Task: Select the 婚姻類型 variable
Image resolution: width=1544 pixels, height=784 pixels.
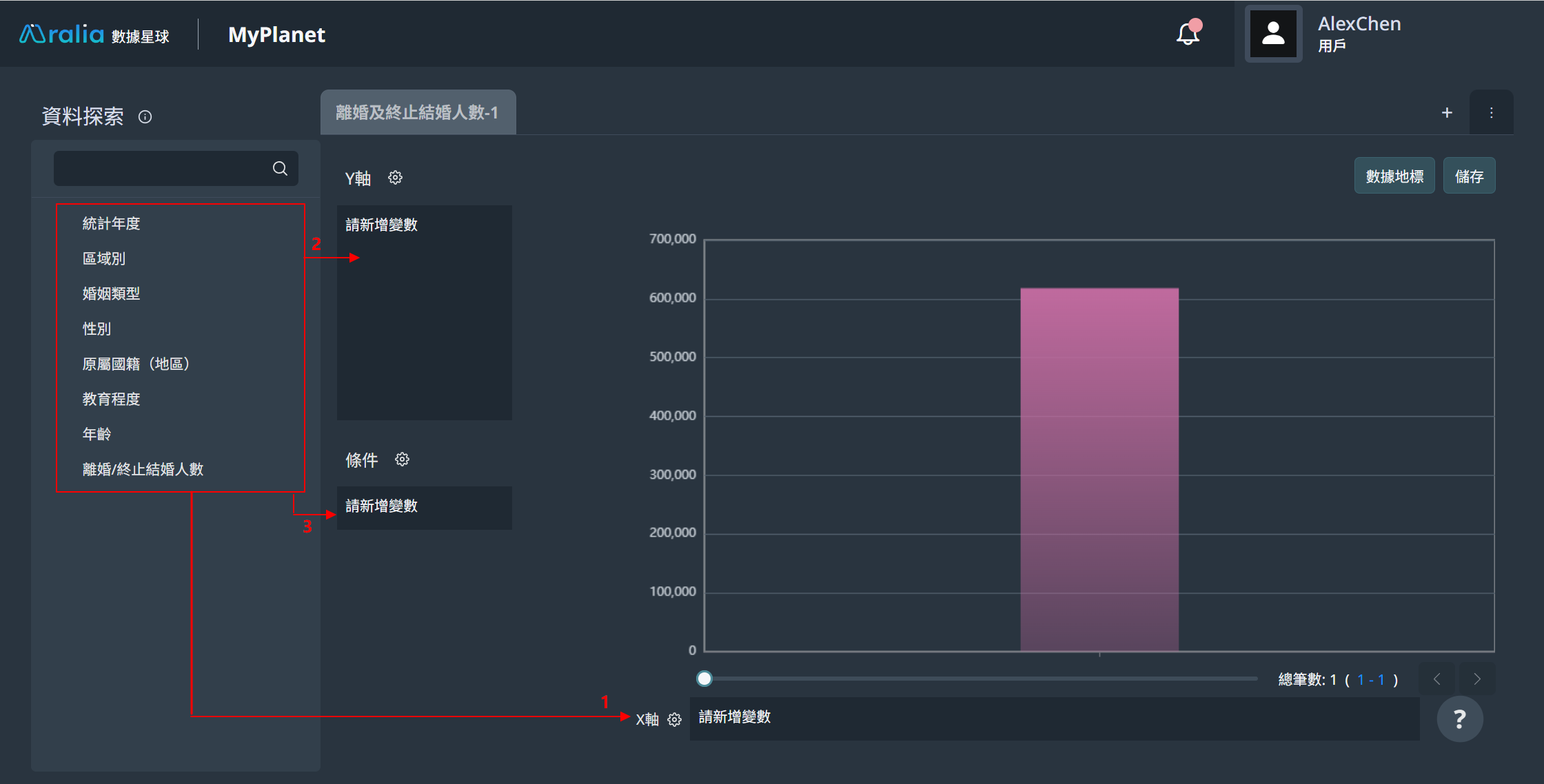Action: (x=111, y=293)
